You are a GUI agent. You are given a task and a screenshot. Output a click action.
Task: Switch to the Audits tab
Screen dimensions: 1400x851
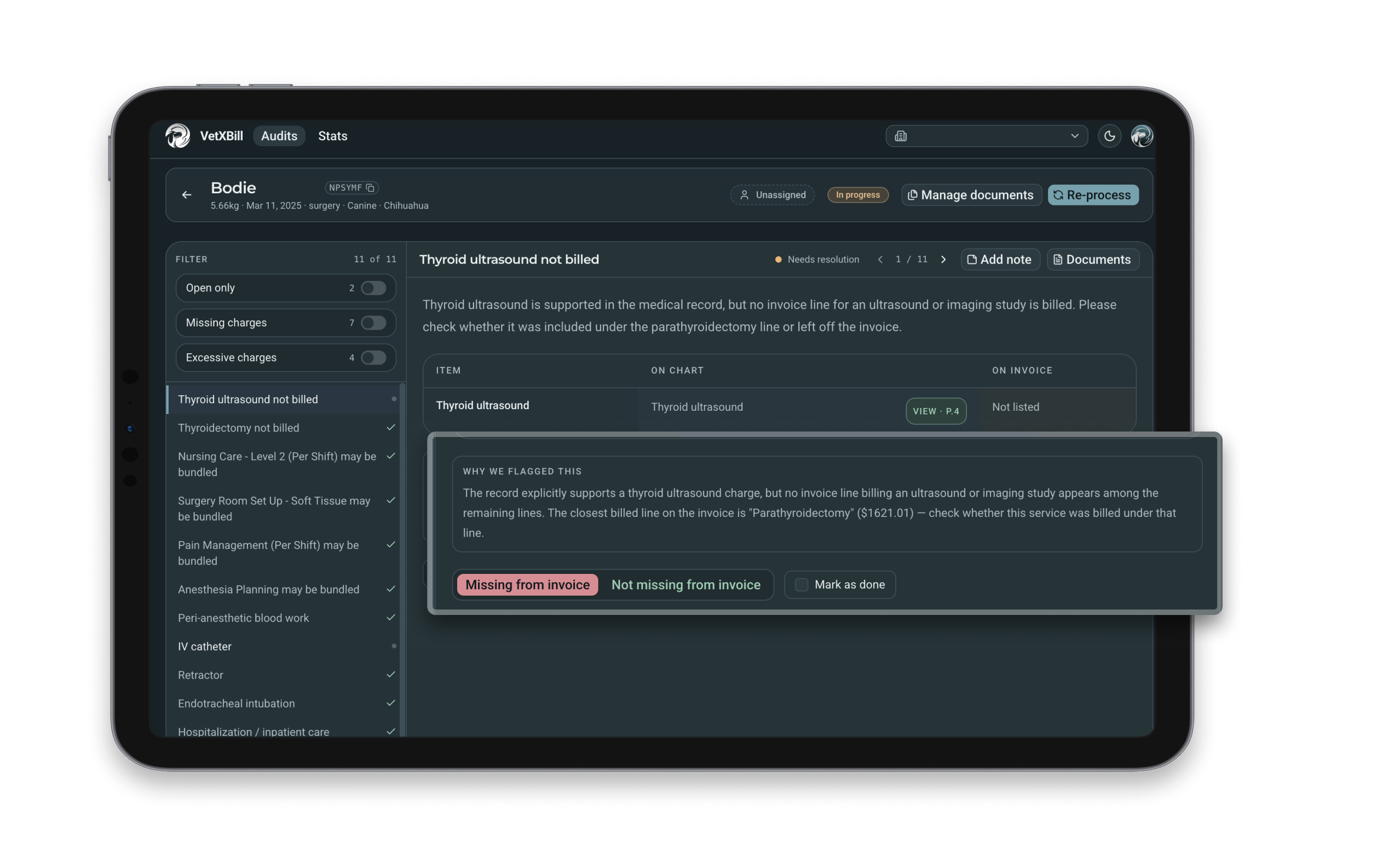pyautogui.click(x=279, y=136)
